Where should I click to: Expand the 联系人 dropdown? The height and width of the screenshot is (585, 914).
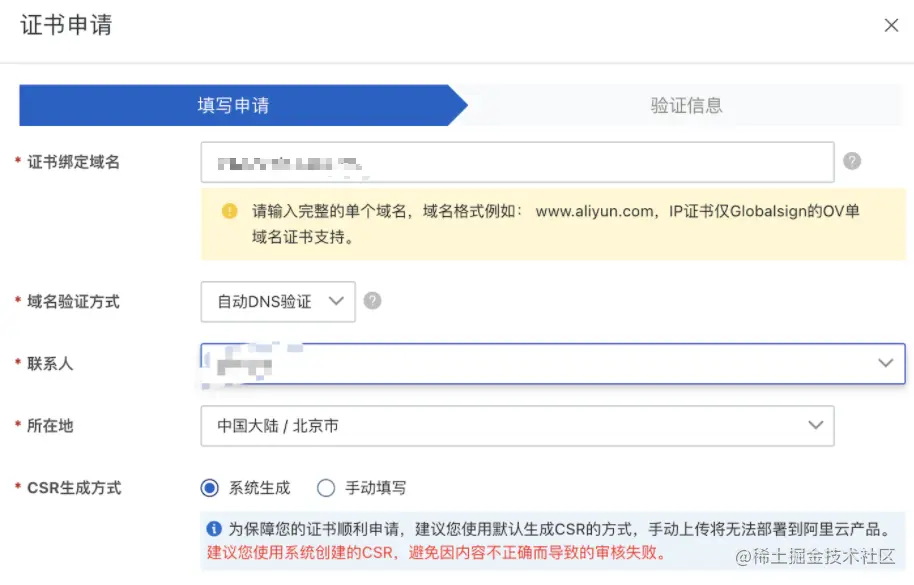point(553,364)
